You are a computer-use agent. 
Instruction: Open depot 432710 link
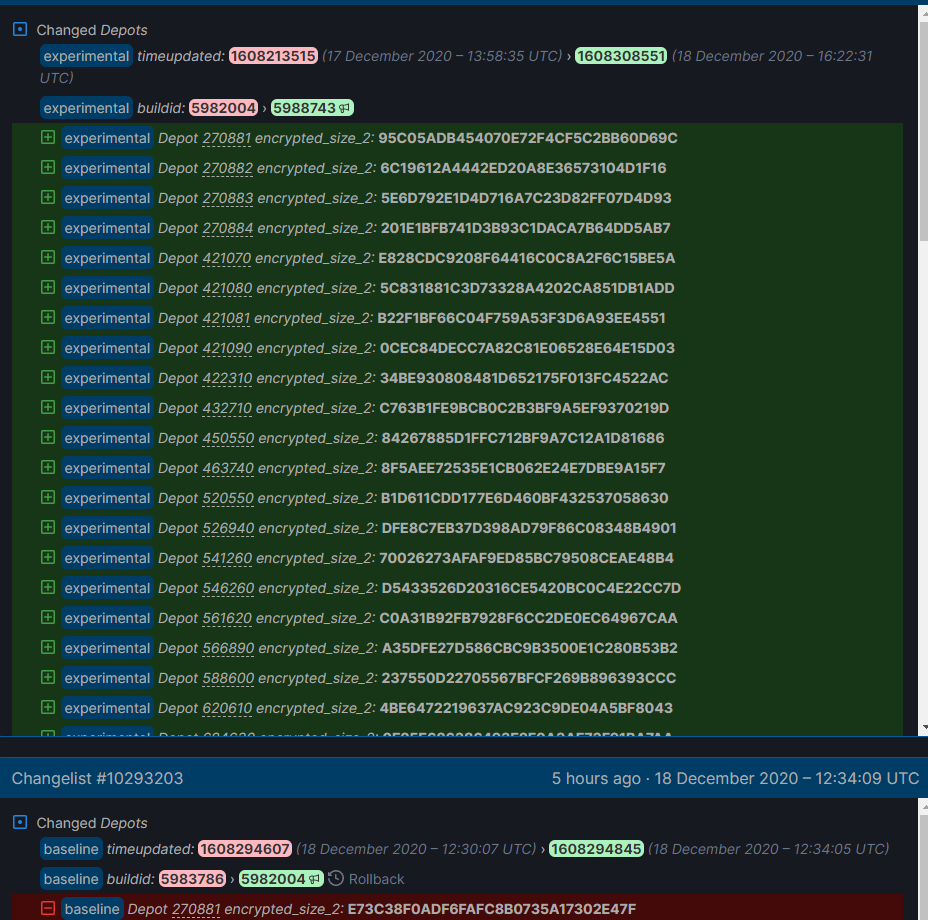click(x=226, y=408)
